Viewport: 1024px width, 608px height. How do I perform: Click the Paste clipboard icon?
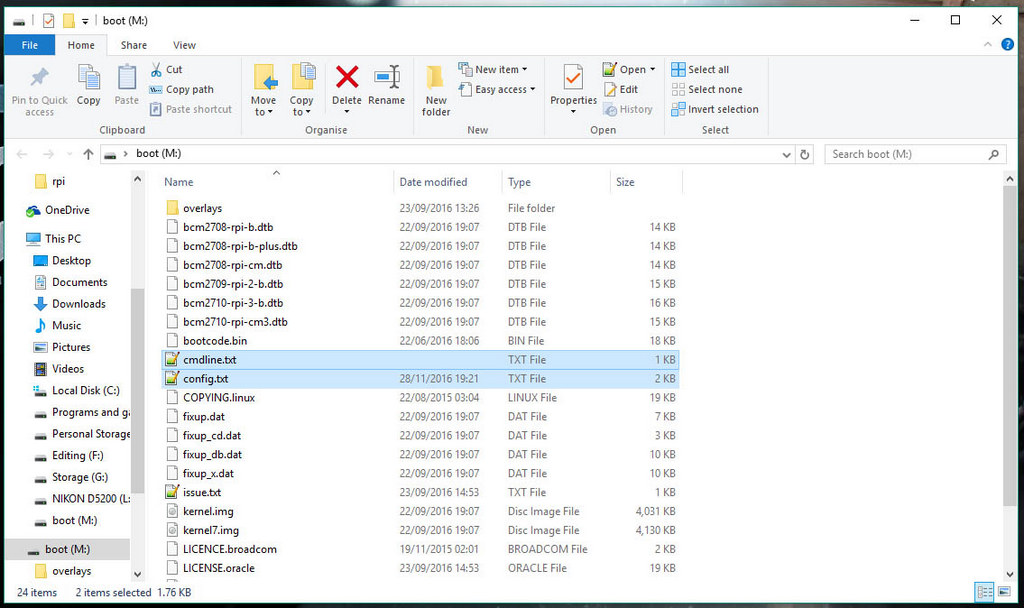click(x=127, y=78)
